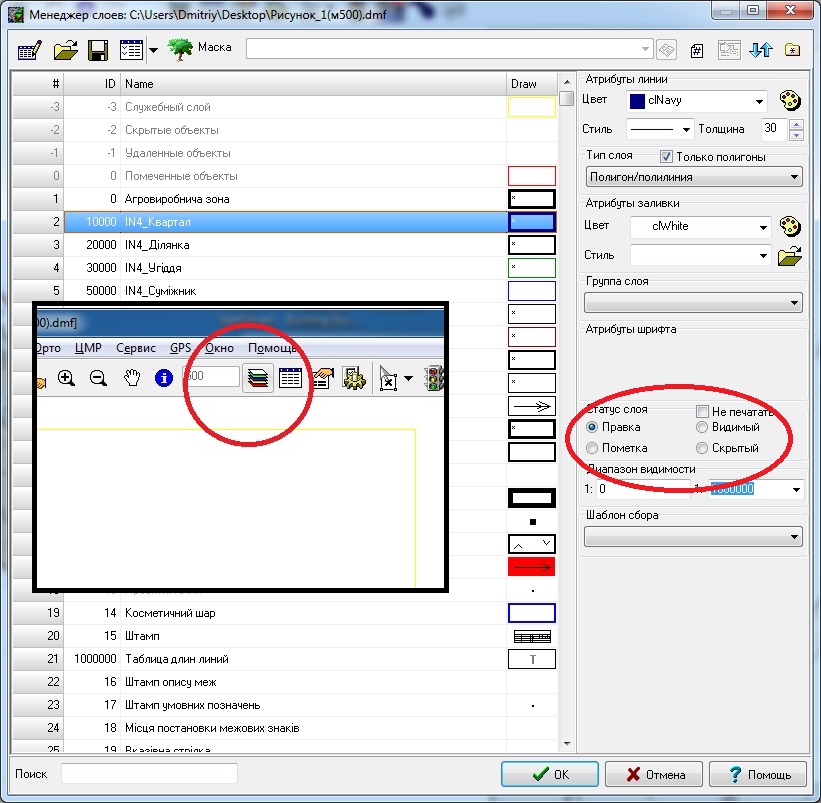The width and height of the screenshot is (821, 803).
Task: Open the line color palette picker
Action: tap(790, 101)
